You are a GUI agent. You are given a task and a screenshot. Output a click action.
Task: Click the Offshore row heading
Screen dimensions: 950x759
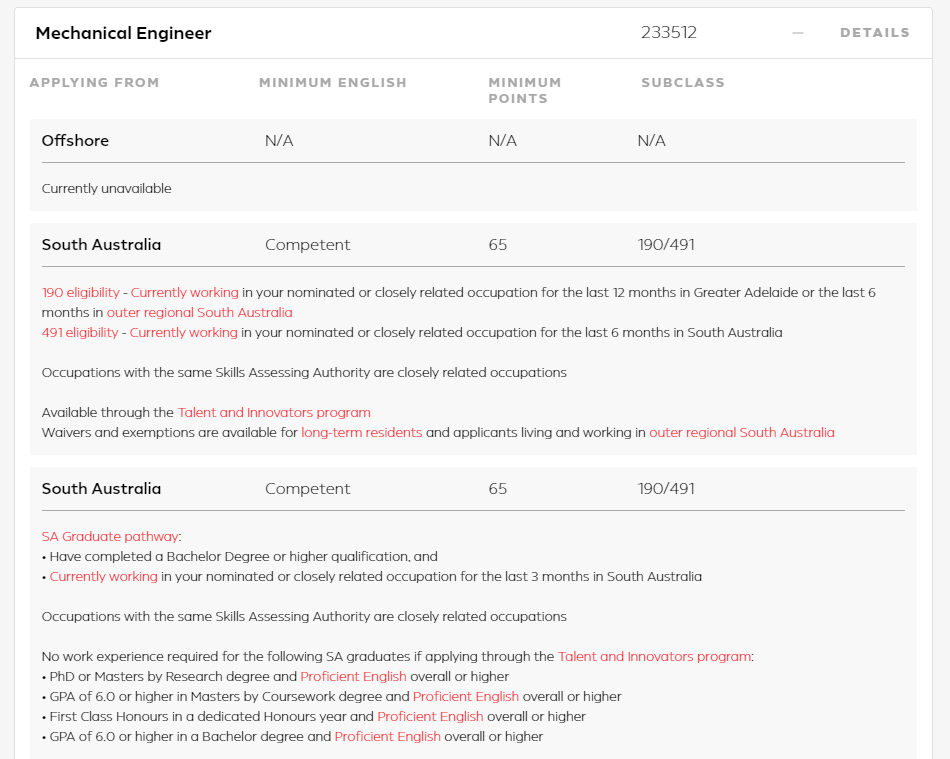(75, 141)
